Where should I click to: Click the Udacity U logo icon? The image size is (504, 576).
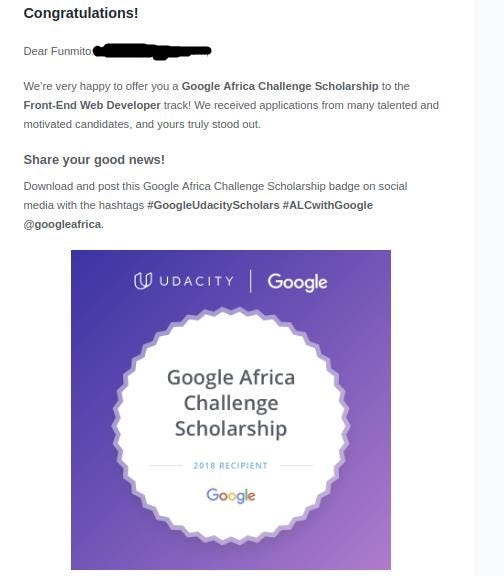pos(143,281)
